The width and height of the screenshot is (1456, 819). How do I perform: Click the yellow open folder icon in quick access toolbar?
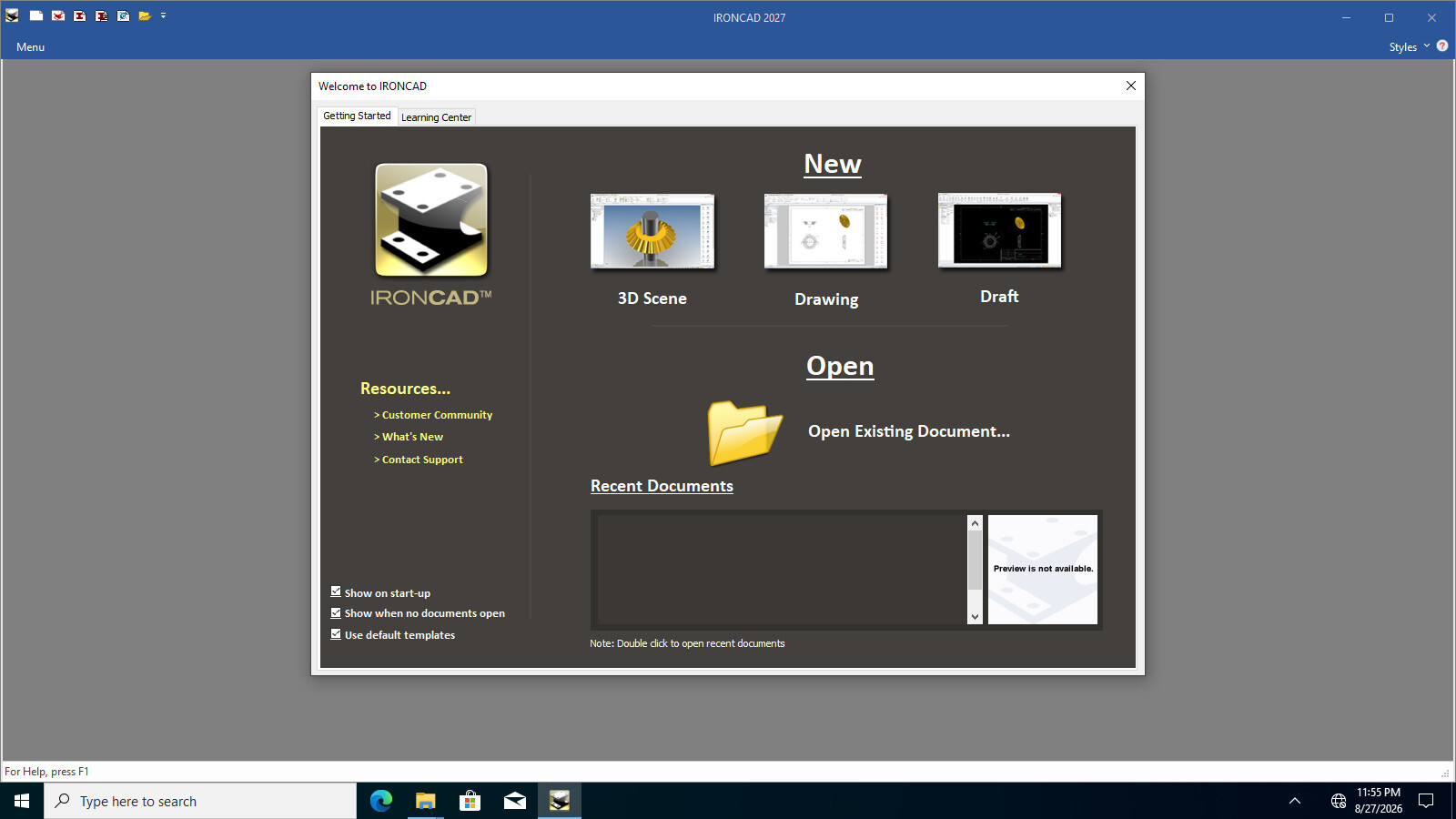(x=145, y=15)
